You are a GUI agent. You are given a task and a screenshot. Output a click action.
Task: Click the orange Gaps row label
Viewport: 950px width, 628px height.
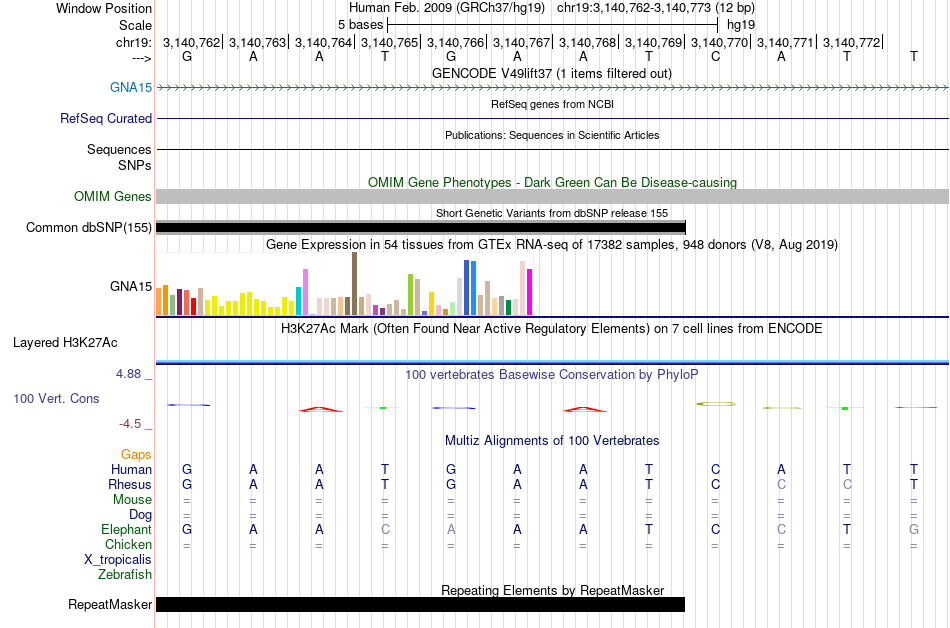(136, 454)
